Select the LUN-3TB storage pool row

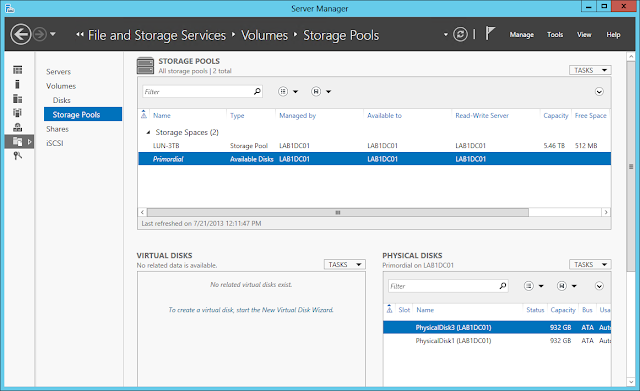[374, 146]
